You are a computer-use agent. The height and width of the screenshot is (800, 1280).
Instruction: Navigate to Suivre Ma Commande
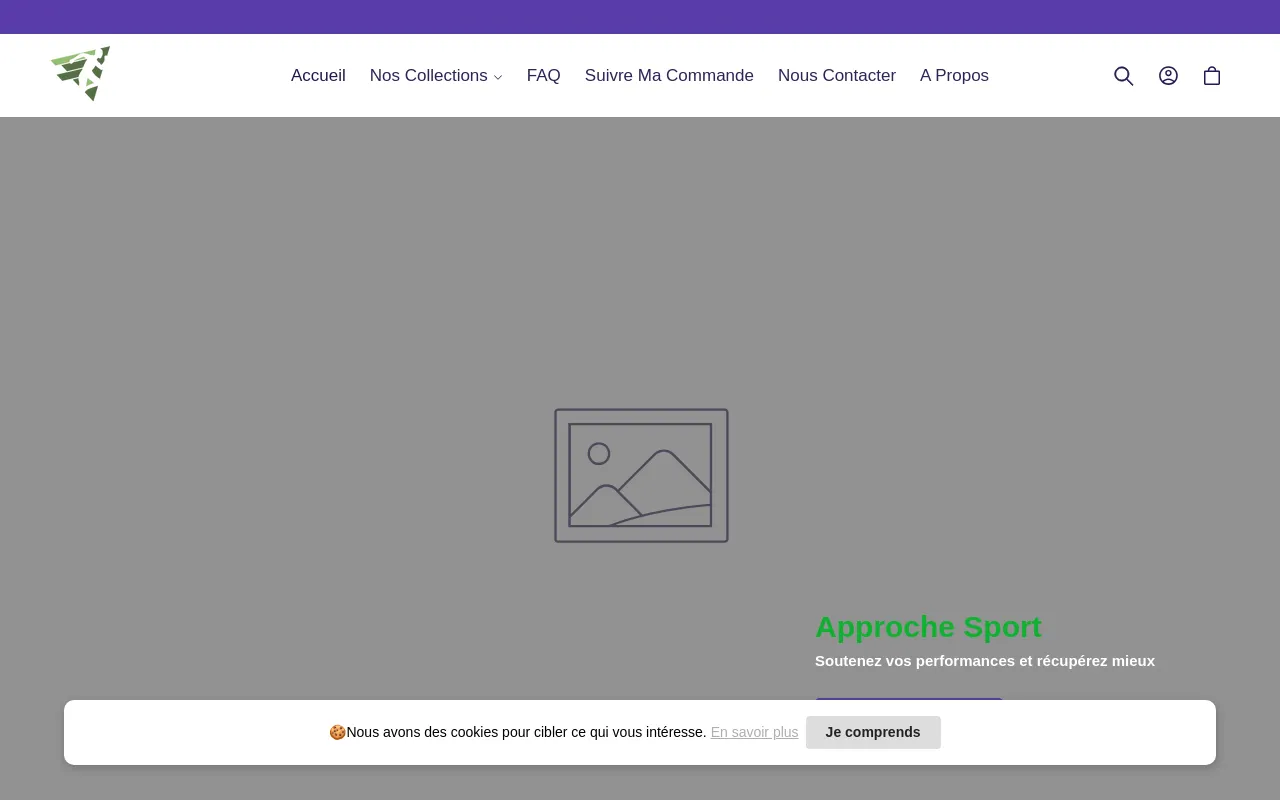[x=669, y=75]
